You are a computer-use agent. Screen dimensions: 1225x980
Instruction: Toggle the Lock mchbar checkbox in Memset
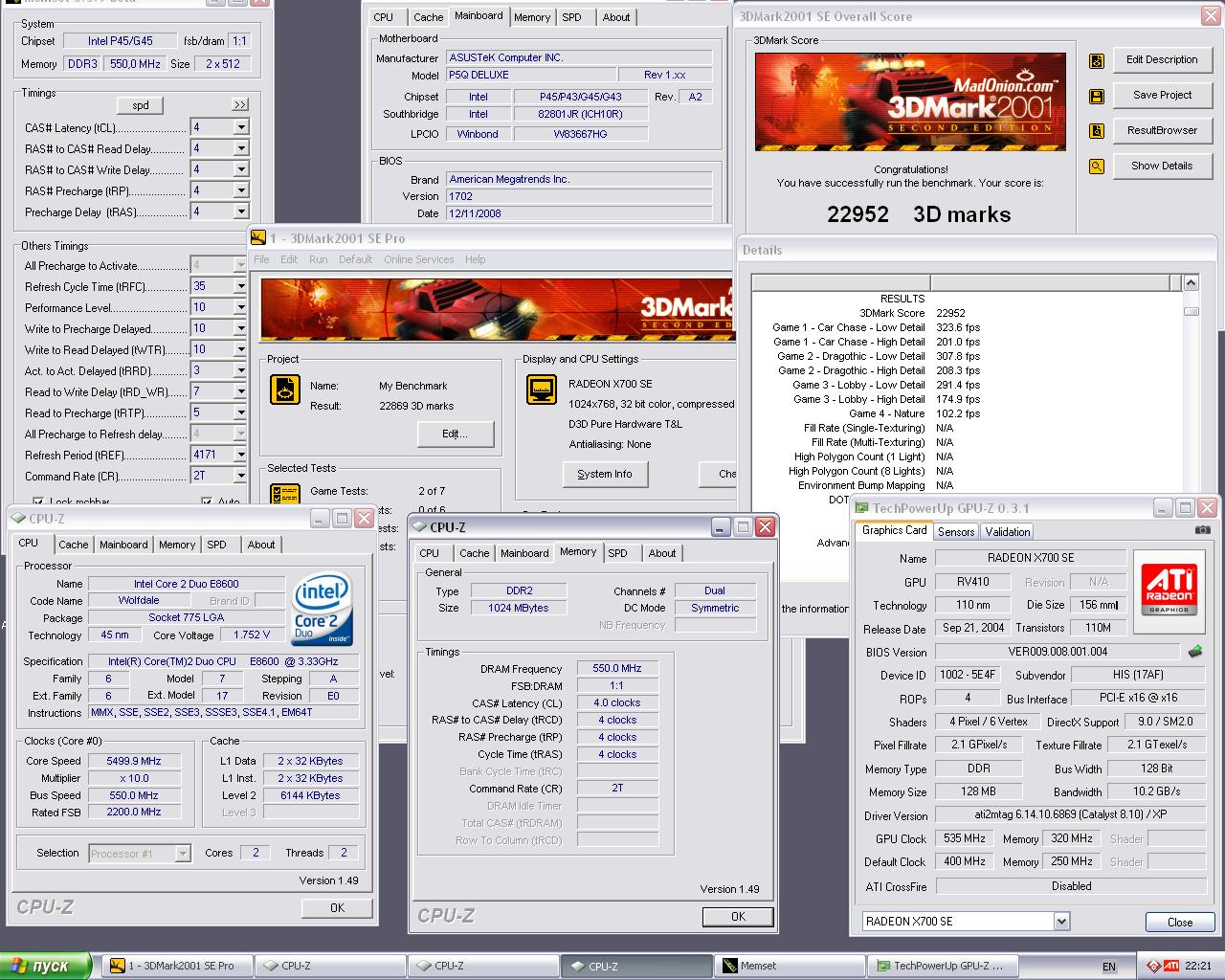click(38, 501)
